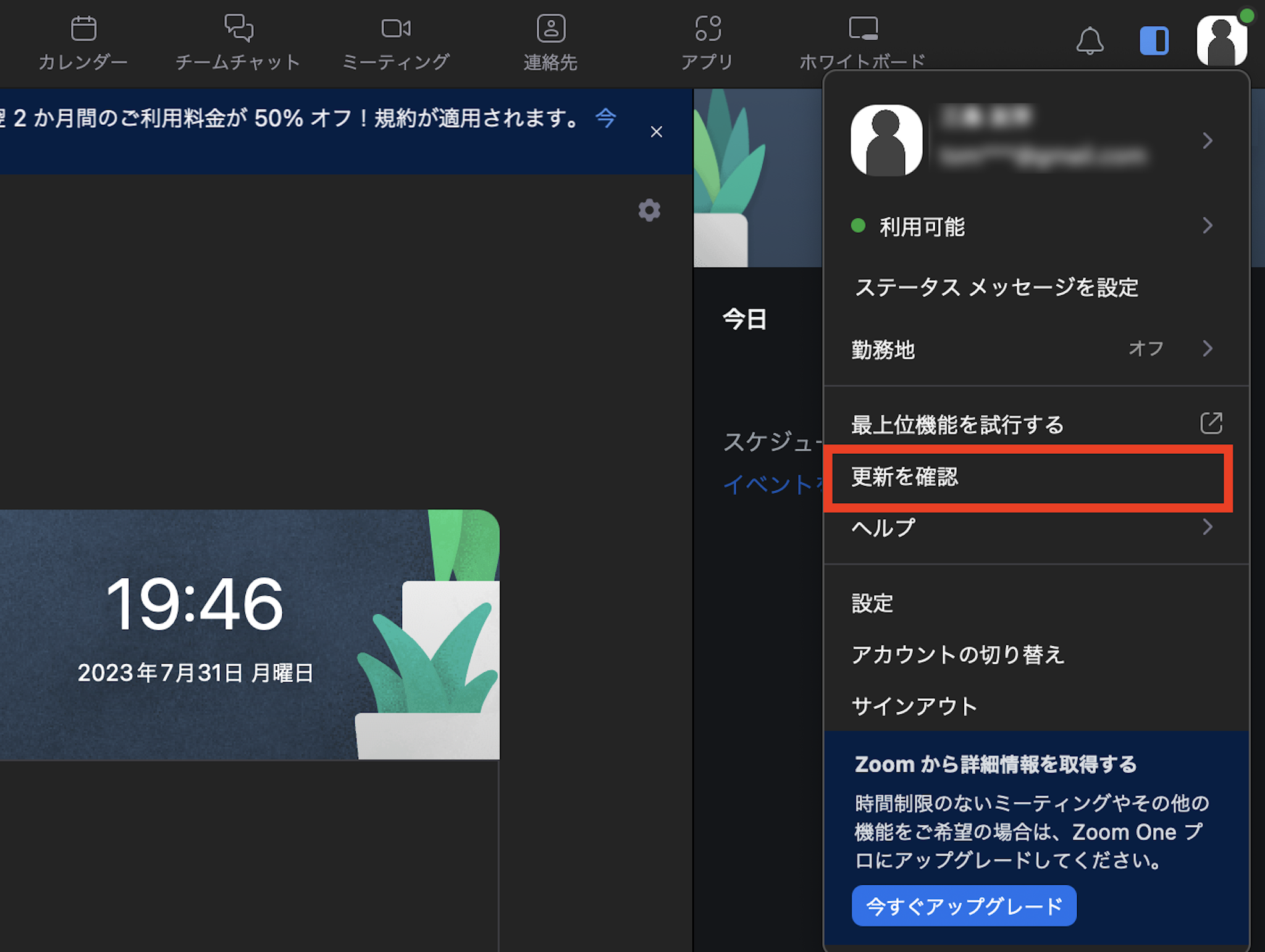
Task: Click 今すぐアップグレード upgrade button
Action: [x=964, y=906]
